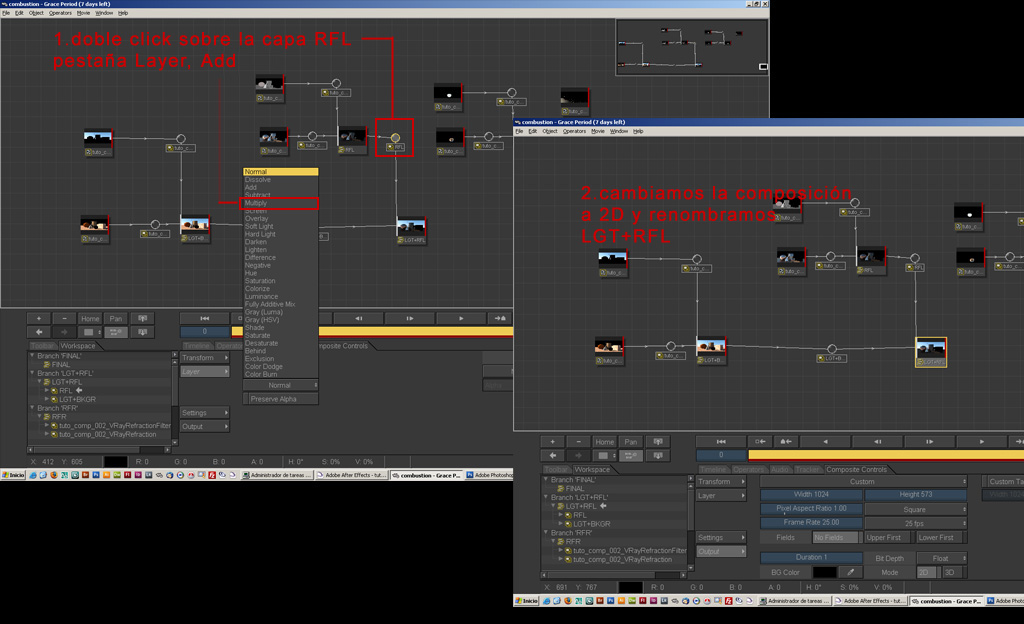Step one frame forward in front window
Screen dimensions: 1024x624
point(929,442)
